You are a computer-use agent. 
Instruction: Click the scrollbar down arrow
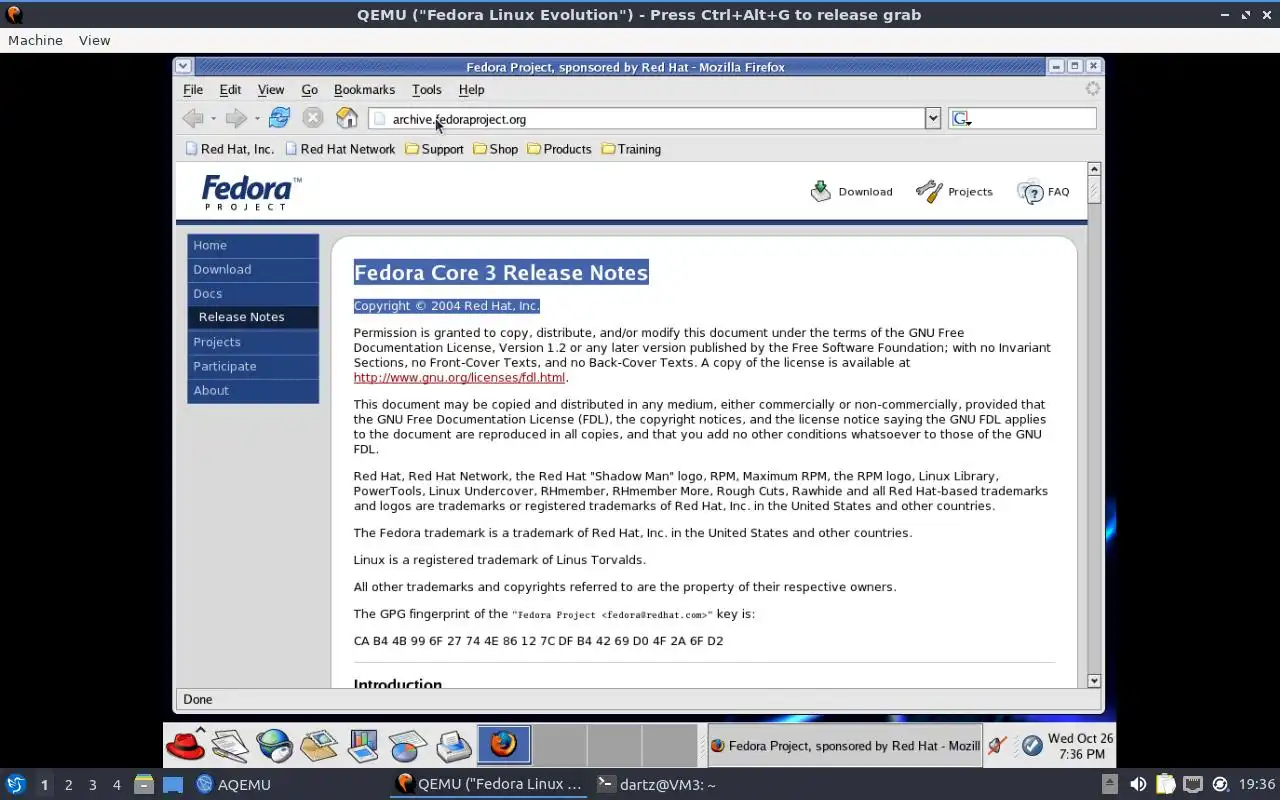(x=1093, y=680)
